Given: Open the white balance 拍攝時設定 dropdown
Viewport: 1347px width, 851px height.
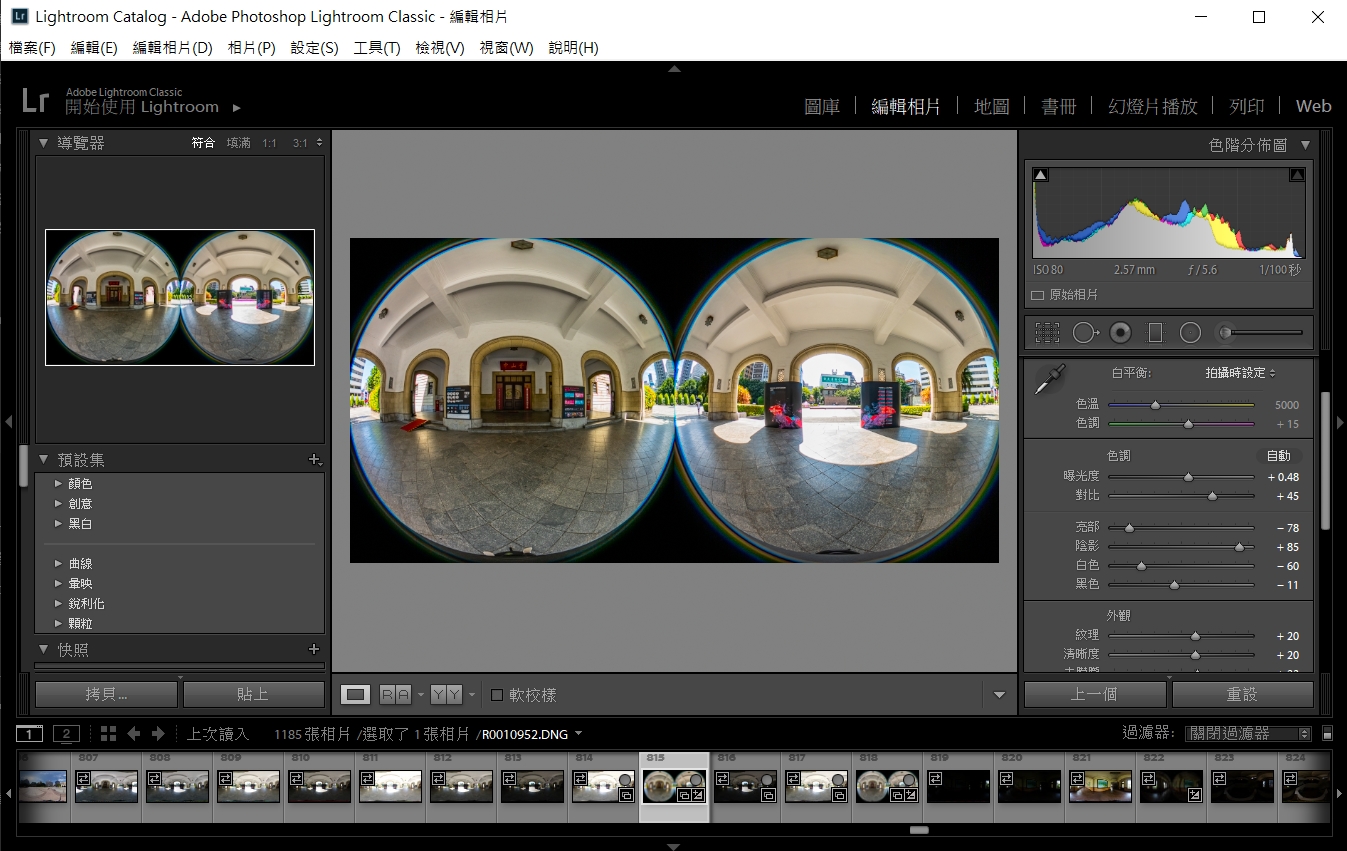Looking at the screenshot, I should coord(1240,373).
